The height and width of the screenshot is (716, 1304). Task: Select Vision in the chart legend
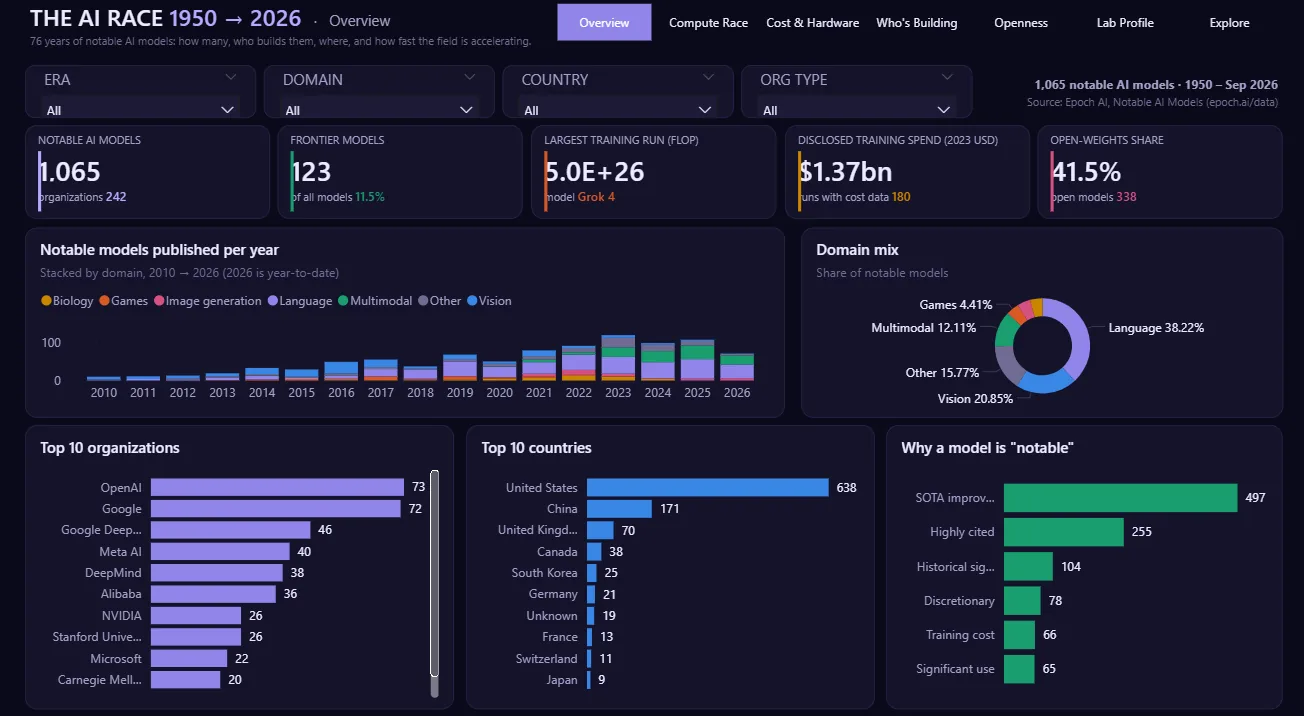(489, 301)
